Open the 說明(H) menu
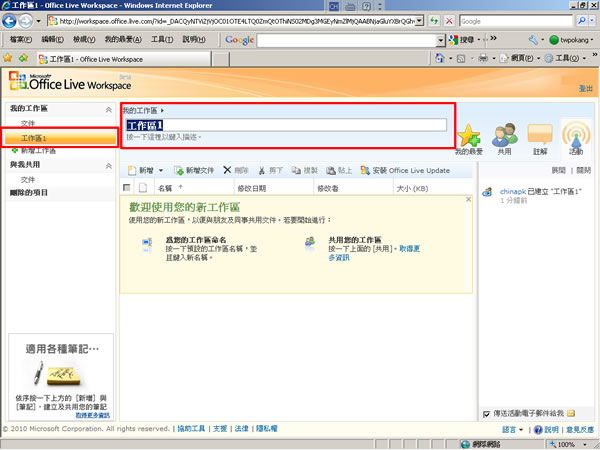The image size is (600, 450). click(194, 39)
